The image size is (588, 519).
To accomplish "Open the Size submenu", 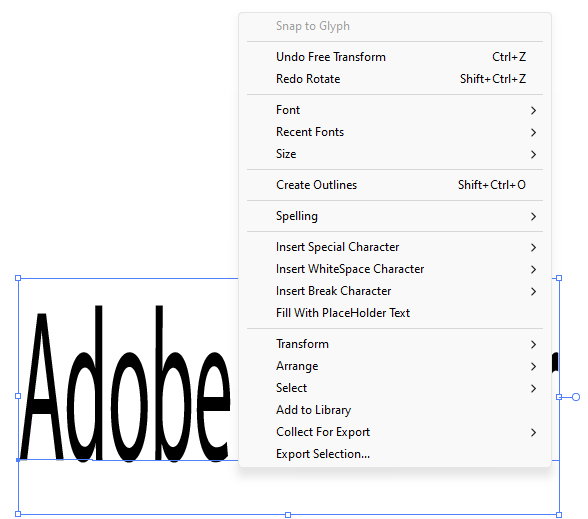I will coord(395,154).
